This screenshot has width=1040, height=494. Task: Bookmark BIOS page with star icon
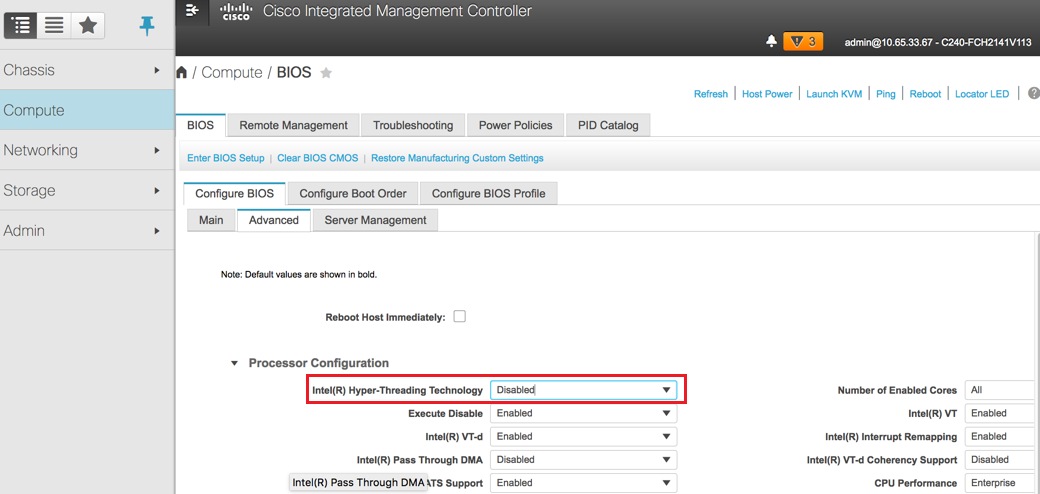click(x=326, y=73)
